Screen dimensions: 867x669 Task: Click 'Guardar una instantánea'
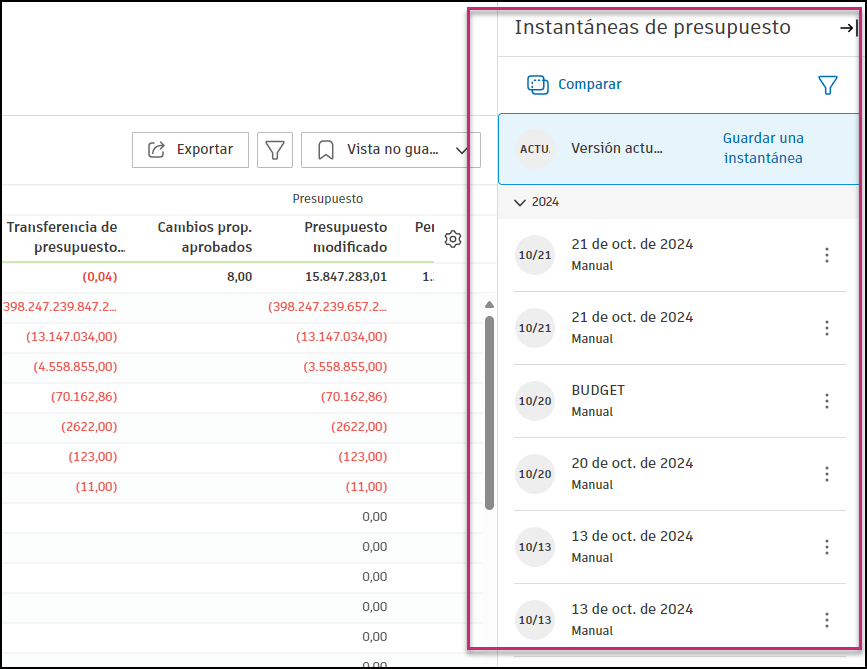point(765,148)
